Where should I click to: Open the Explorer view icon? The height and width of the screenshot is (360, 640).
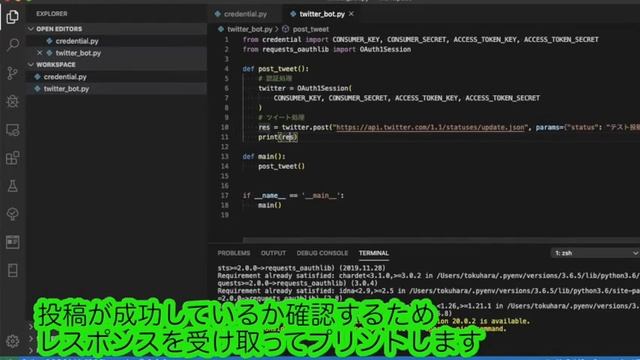(x=12, y=17)
